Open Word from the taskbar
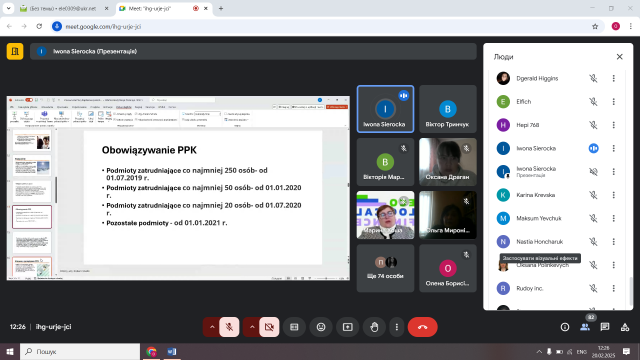 [x=172, y=351]
